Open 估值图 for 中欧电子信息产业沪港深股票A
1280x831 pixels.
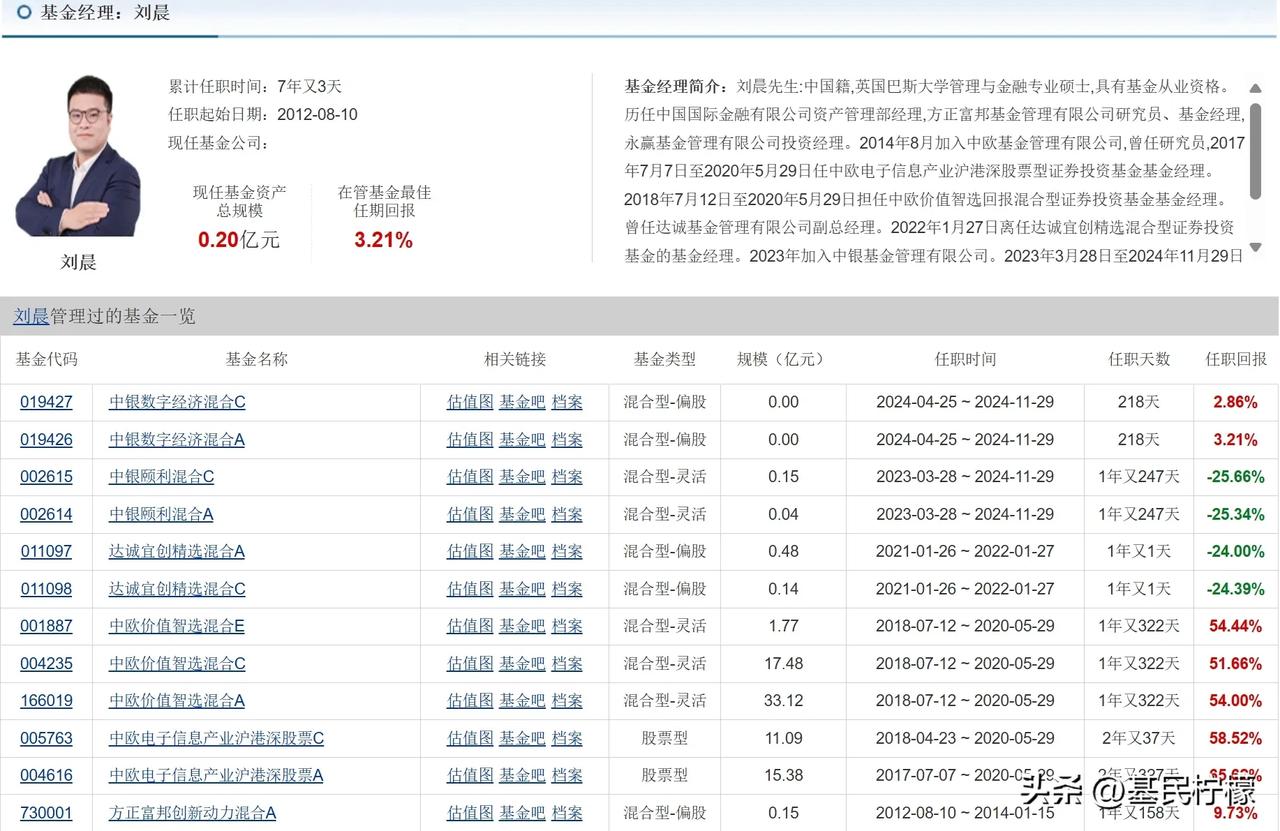[470, 775]
